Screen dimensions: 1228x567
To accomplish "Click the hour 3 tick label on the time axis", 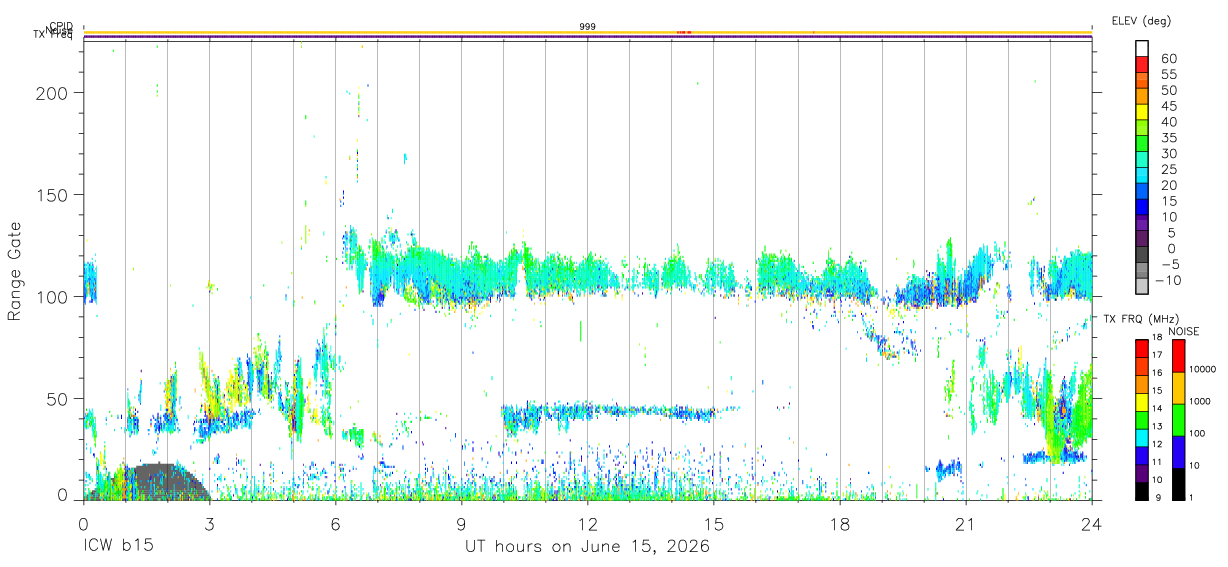I will [209, 523].
